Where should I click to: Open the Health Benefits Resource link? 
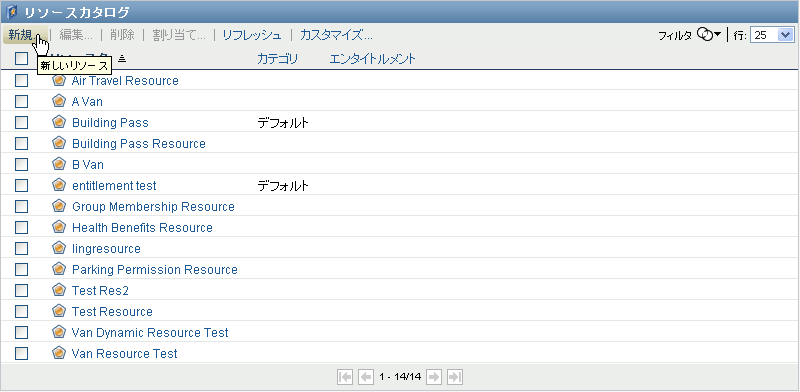pyautogui.click(x=142, y=227)
